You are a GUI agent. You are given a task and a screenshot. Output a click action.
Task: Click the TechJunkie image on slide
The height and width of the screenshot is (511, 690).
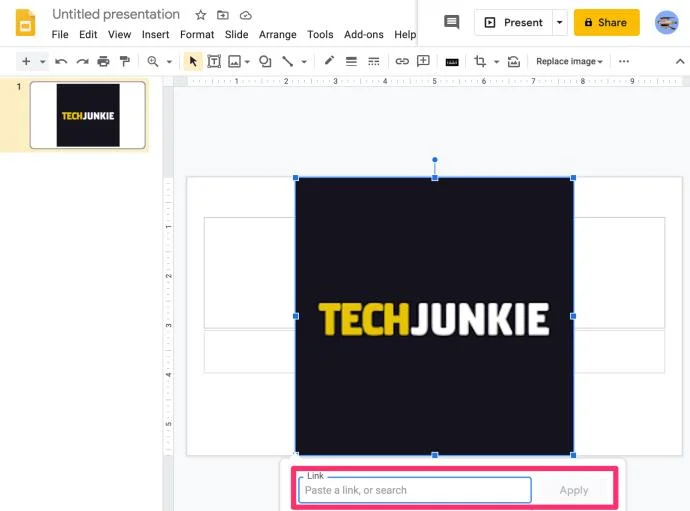tap(434, 316)
